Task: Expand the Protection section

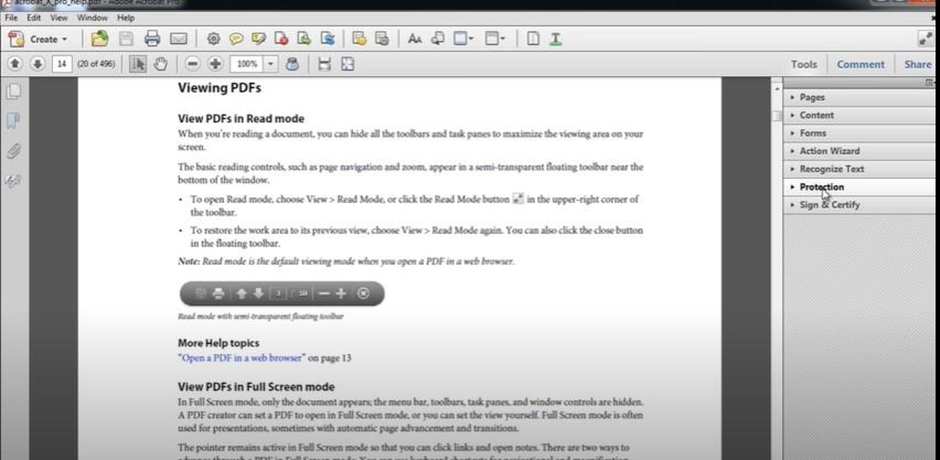Action: 858,187
